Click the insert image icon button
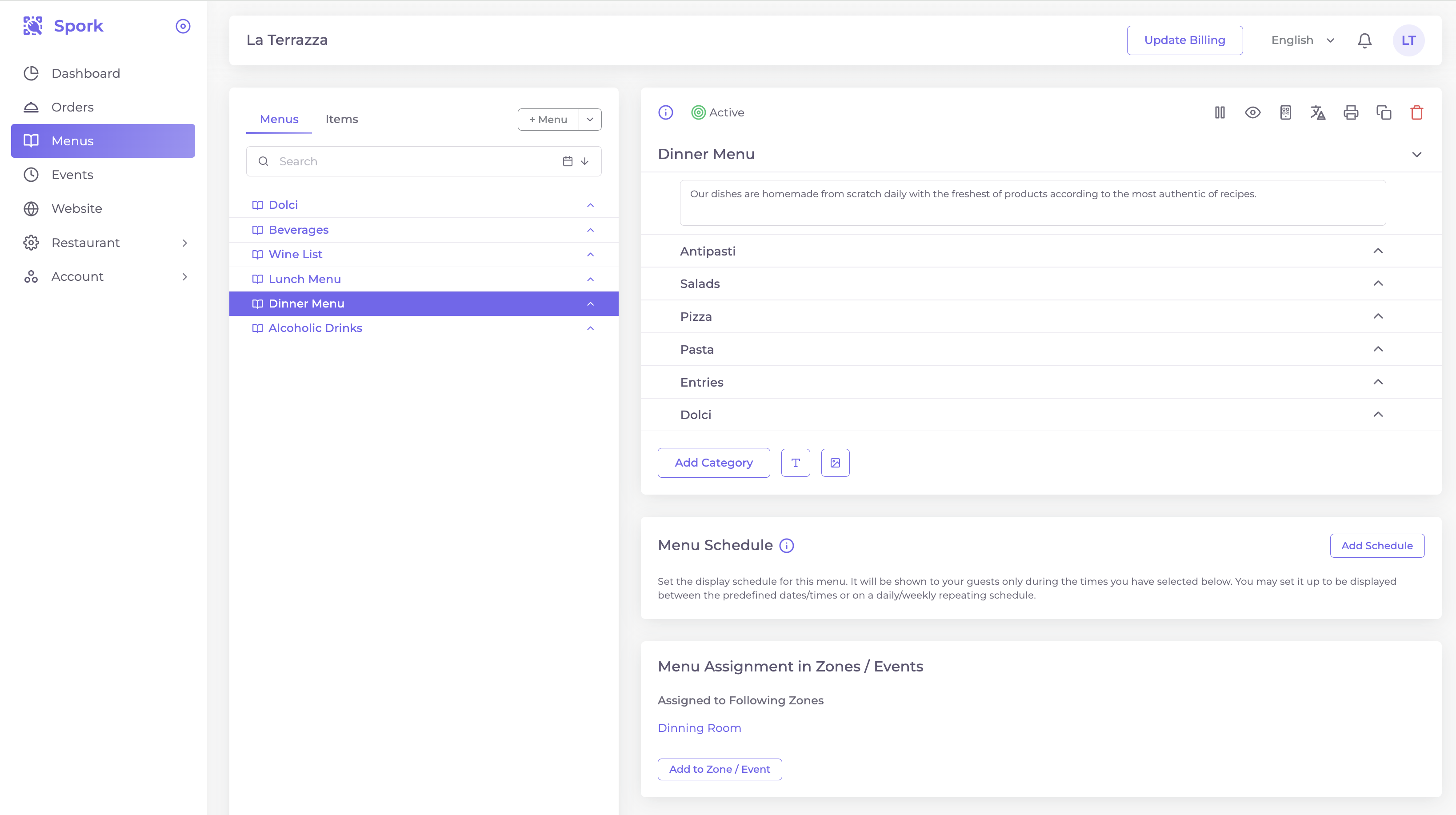Image resolution: width=1456 pixels, height=815 pixels. pyautogui.click(x=835, y=463)
